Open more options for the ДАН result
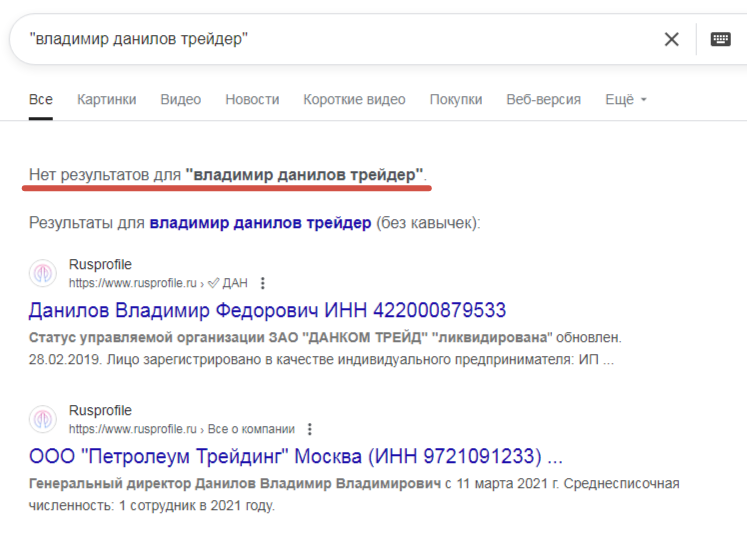The height and width of the screenshot is (539, 747). 262,283
